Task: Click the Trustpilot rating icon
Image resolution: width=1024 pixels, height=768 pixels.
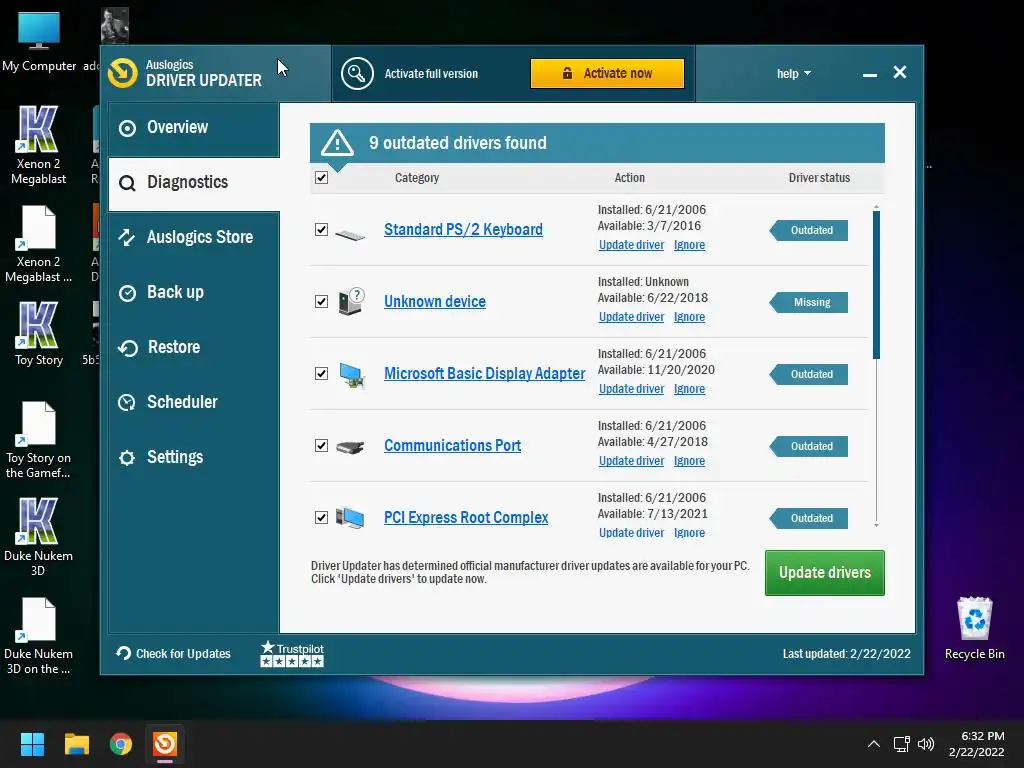Action: click(x=292, y=654)
